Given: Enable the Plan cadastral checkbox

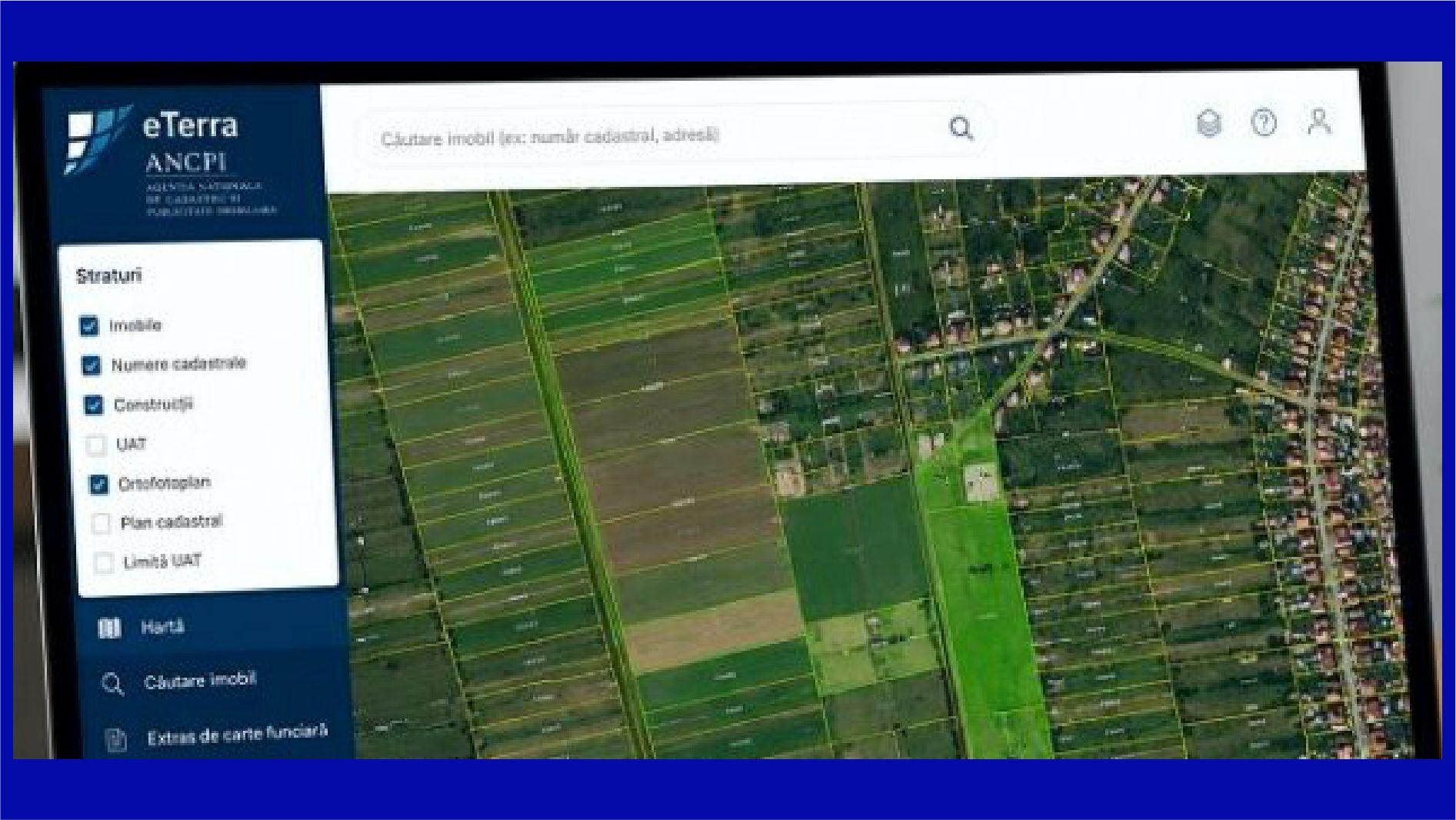Looking at the screenshot, I should 101,523.
